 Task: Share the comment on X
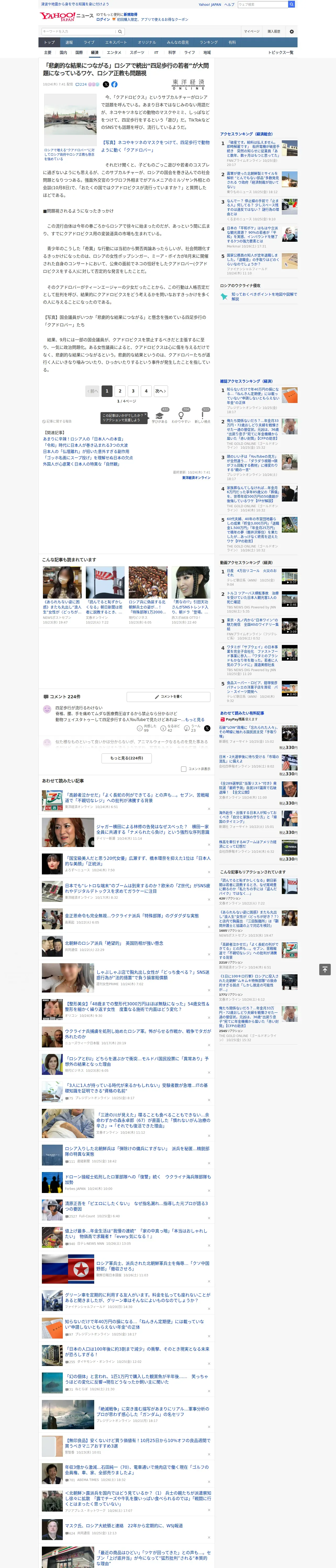[x=207, y=728]
